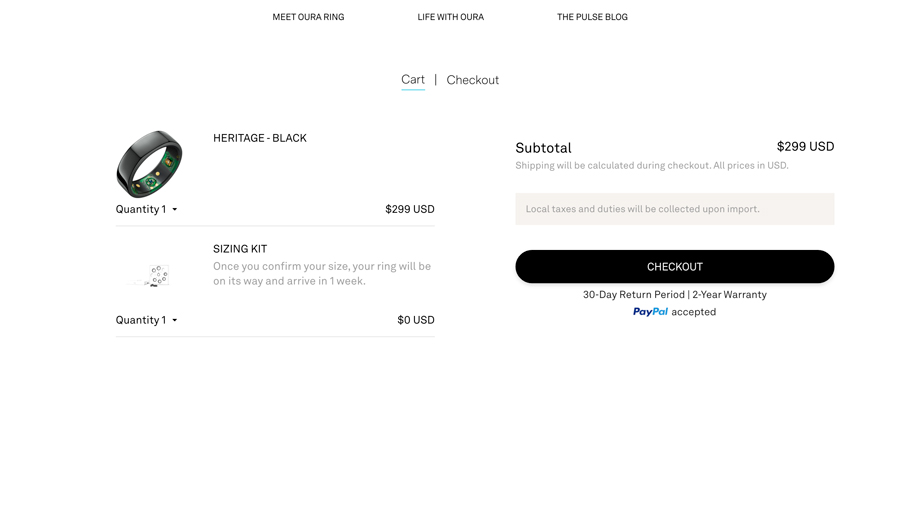This screenshot has width=900, height=506.
Task: Open The Pulse Blog link
Action: pos(592,17)
